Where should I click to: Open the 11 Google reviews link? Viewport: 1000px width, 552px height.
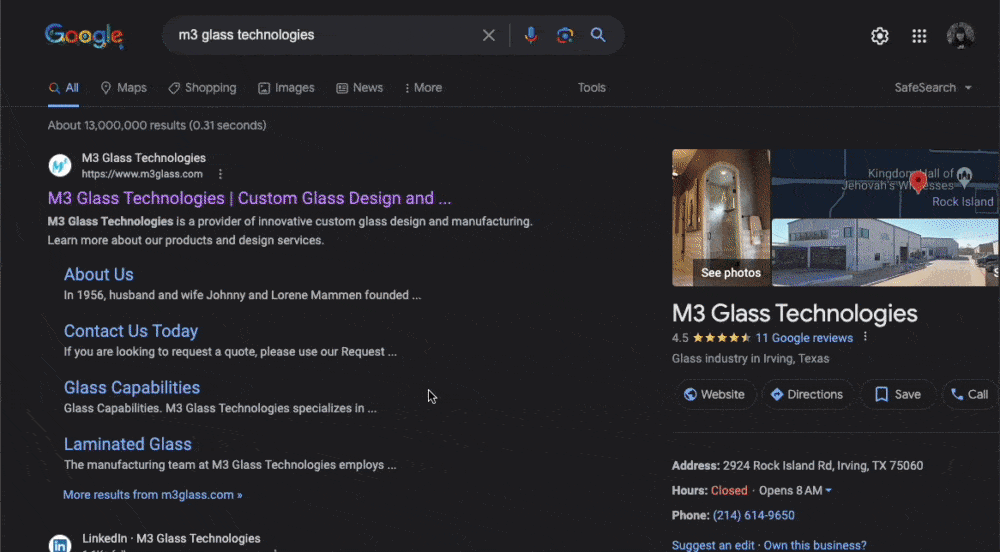[x=804, y=338]
